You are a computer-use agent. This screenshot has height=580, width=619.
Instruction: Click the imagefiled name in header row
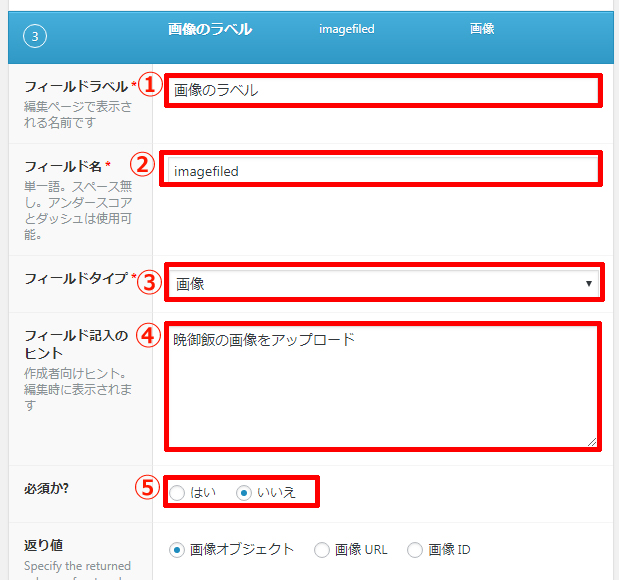[346, 30]
